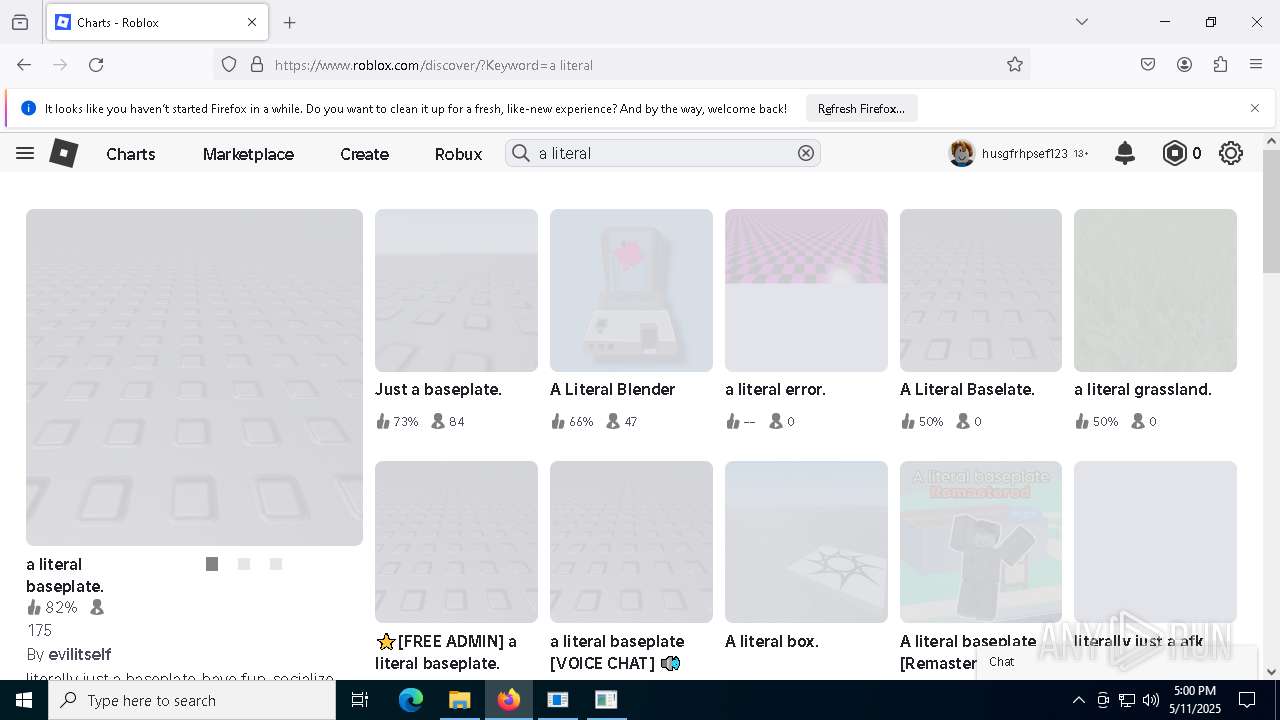Open Just a baseplate thumbnail

tap(456, 290)
